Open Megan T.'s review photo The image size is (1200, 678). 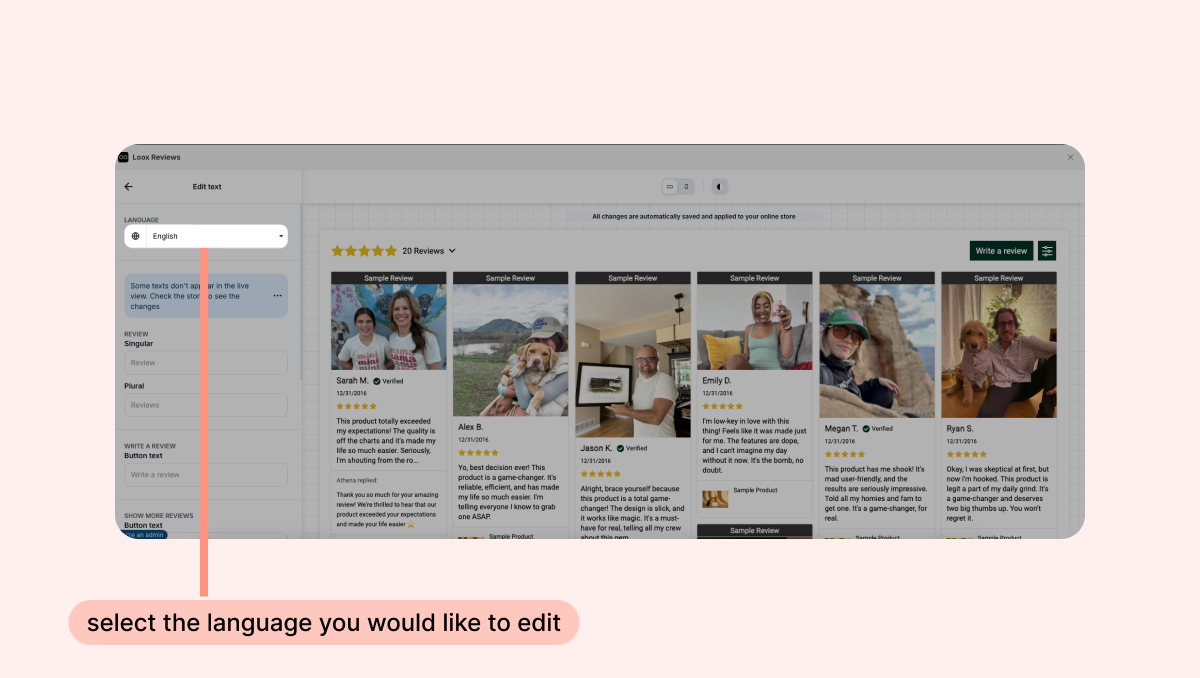click(x=877, y=351)
